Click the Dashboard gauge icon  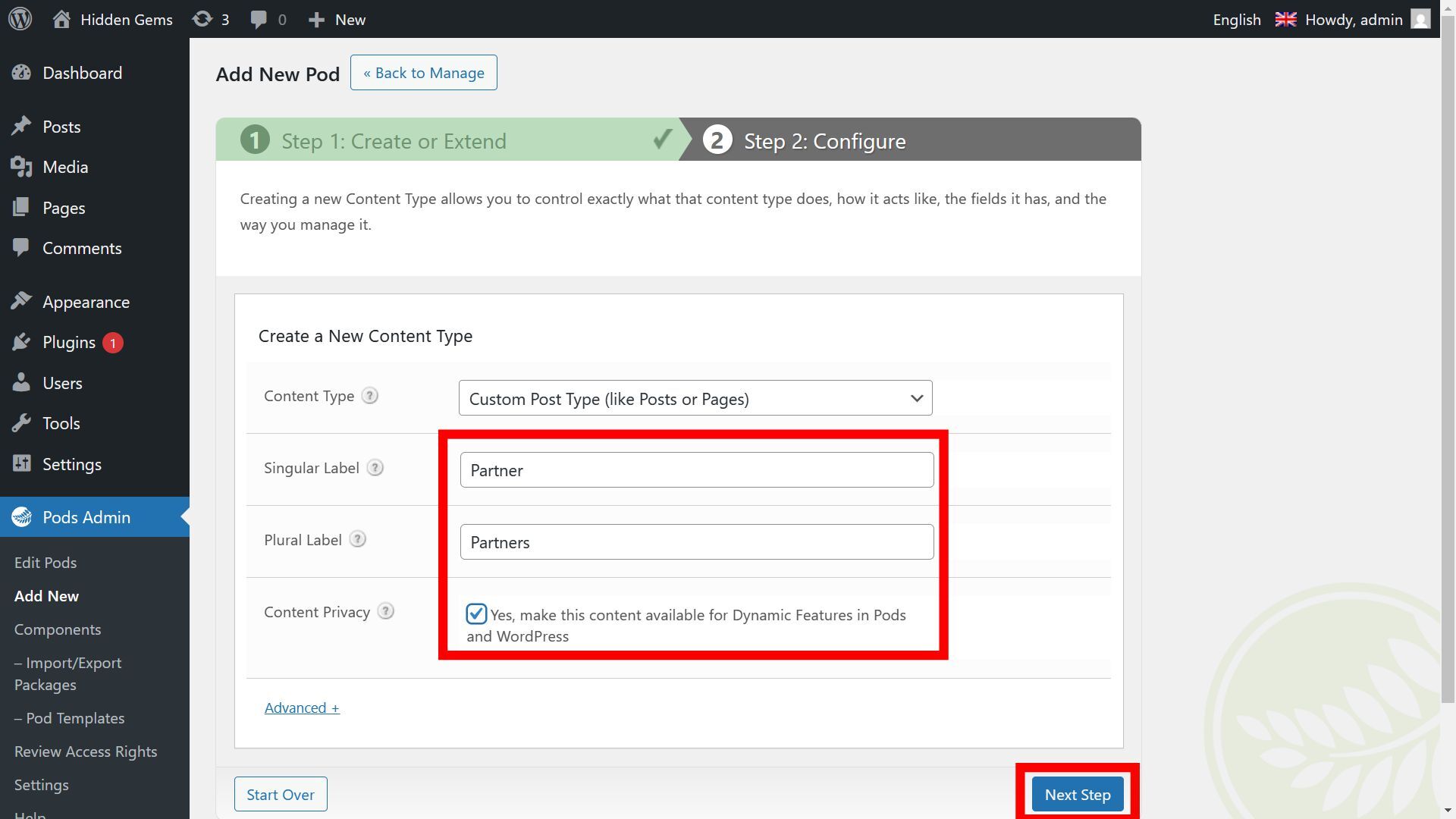coord(21,73)
